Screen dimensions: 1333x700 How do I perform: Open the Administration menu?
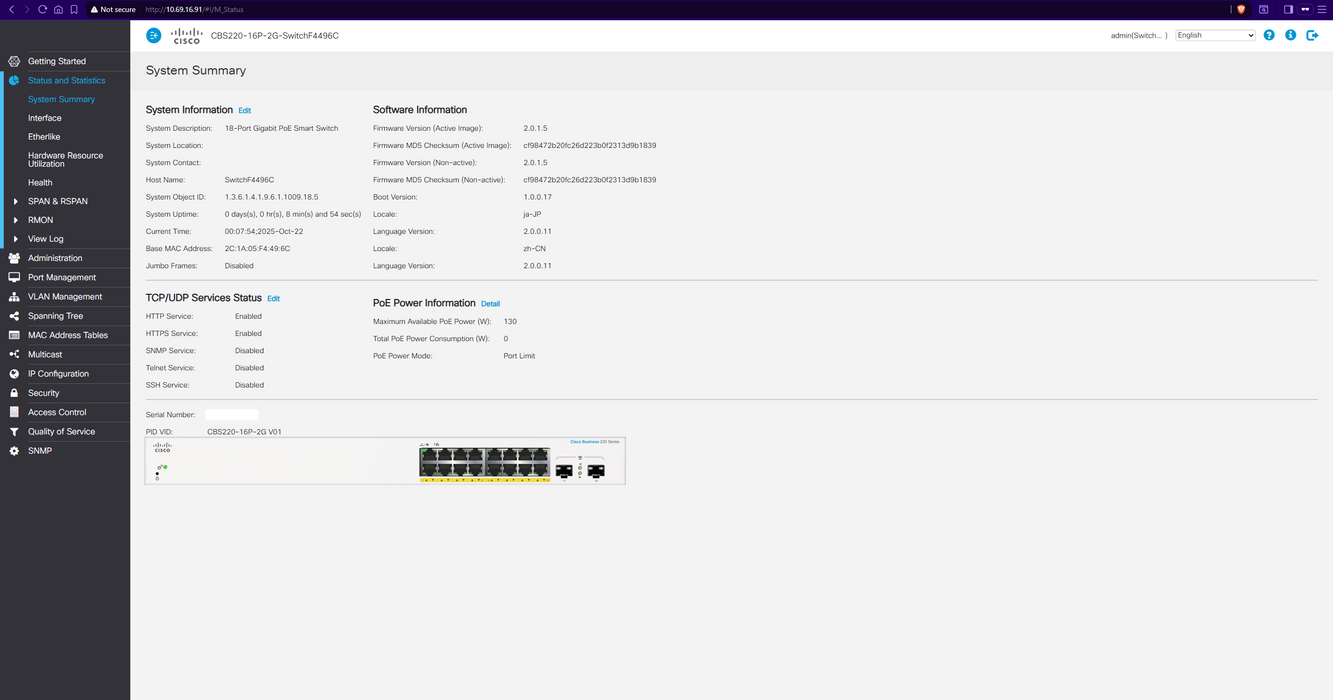[55, 258]
